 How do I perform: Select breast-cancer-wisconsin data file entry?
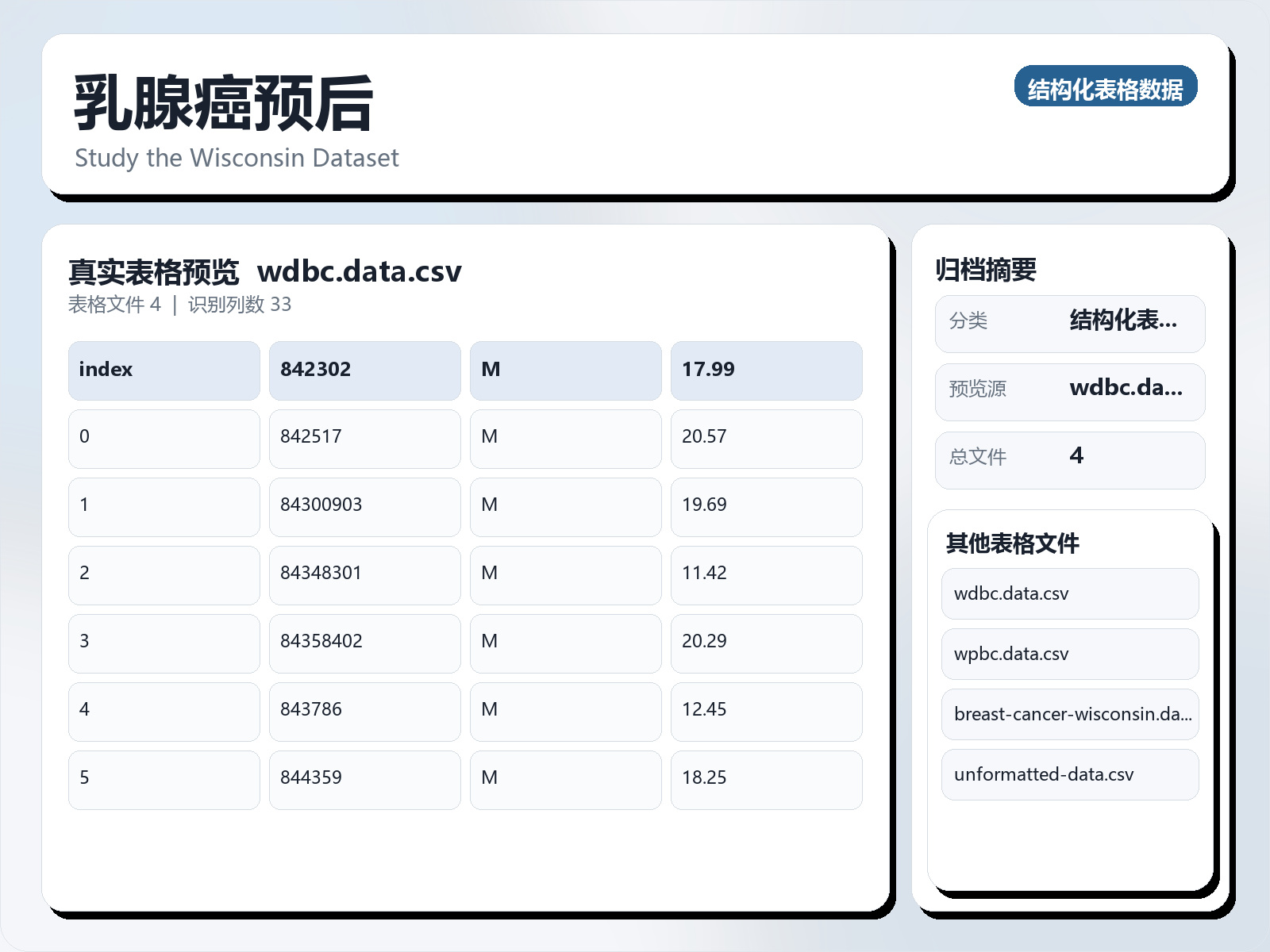1069,714
